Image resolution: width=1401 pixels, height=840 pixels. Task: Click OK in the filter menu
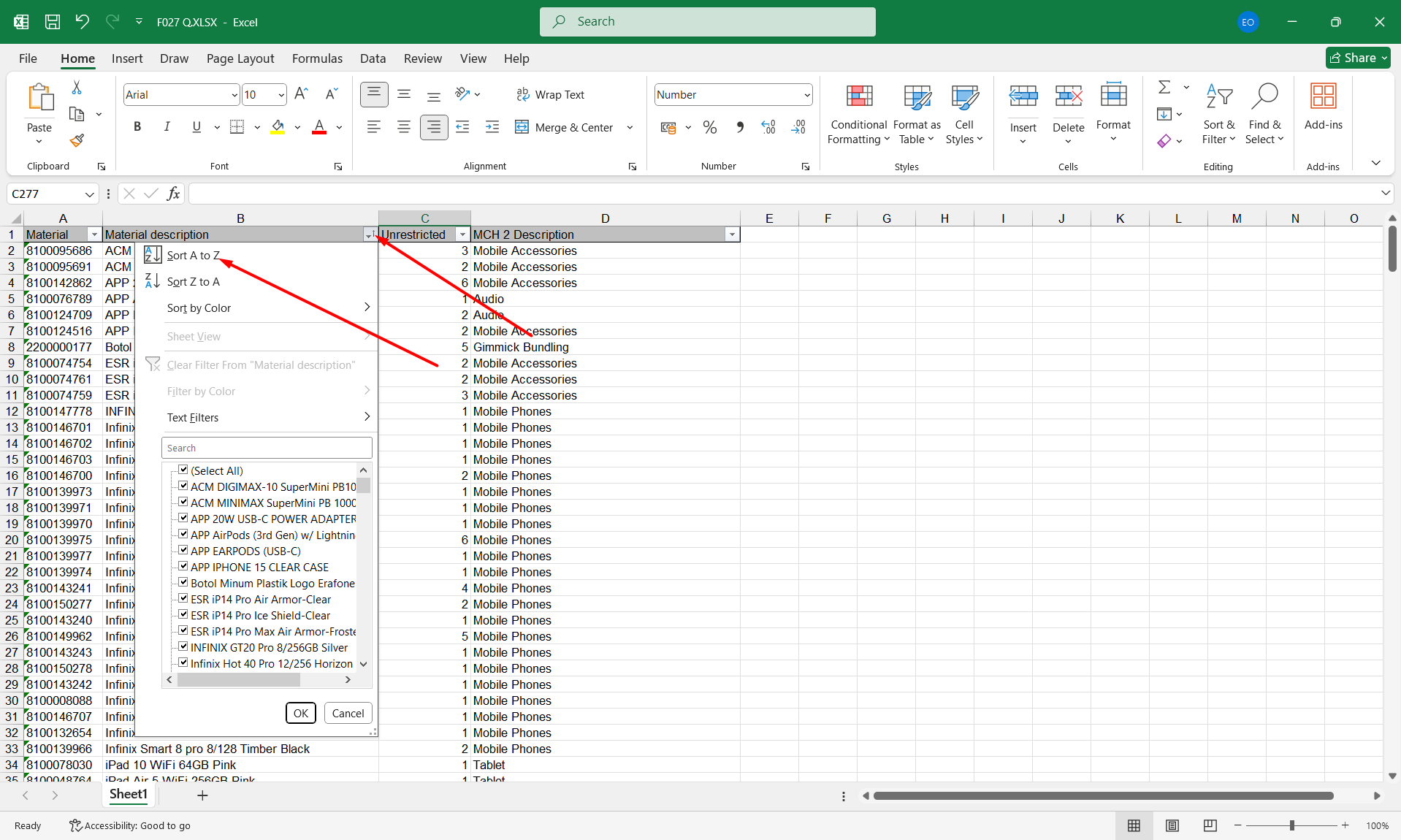pos(300,713)
